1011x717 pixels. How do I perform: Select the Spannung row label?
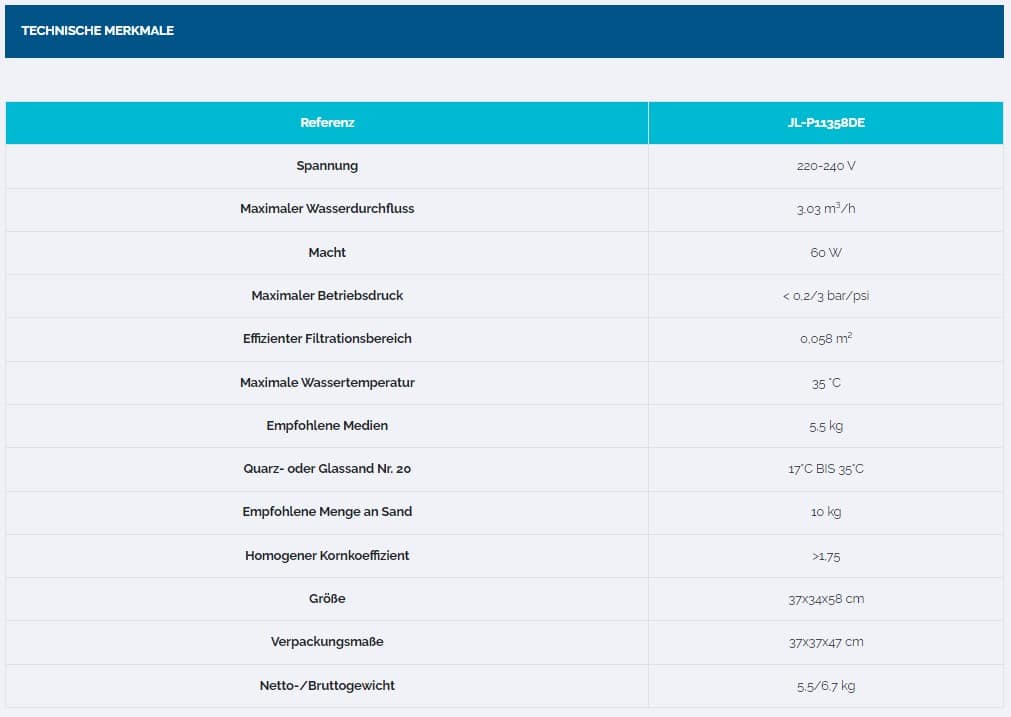(327, 166)
